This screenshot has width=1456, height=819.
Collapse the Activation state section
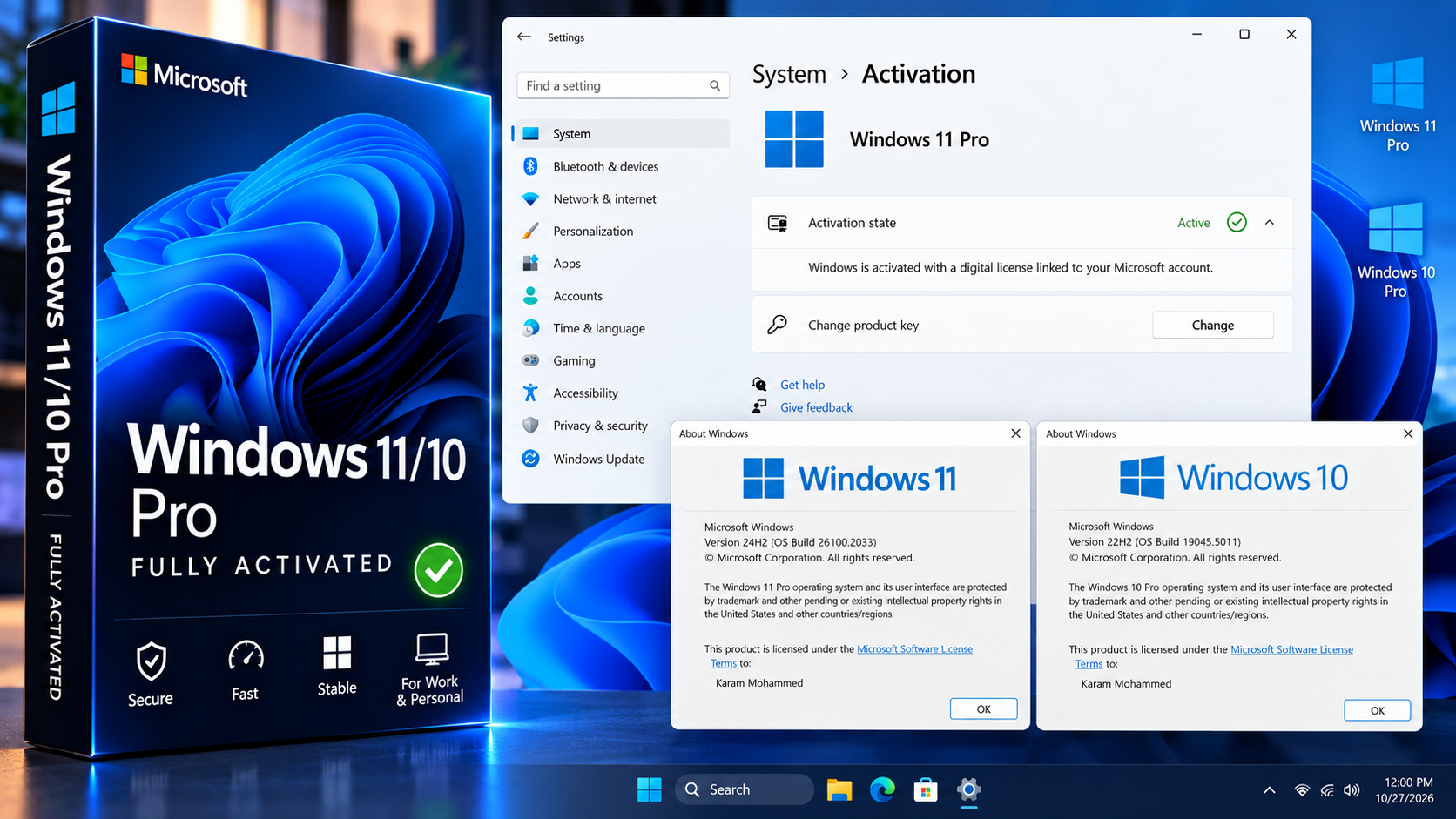[1270, 223]
